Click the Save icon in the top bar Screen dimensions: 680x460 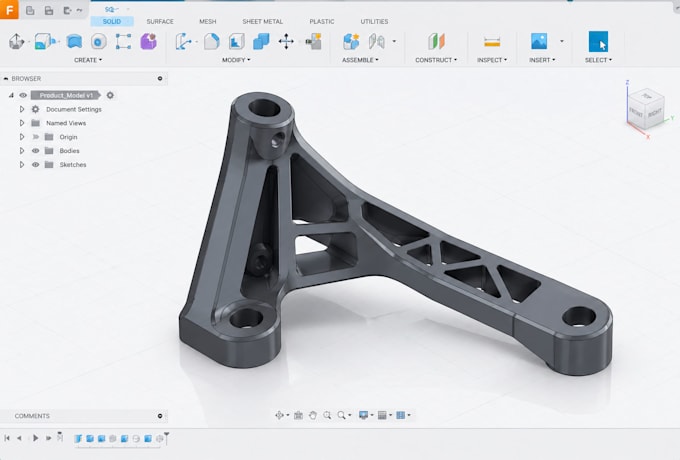pos(49,10)
